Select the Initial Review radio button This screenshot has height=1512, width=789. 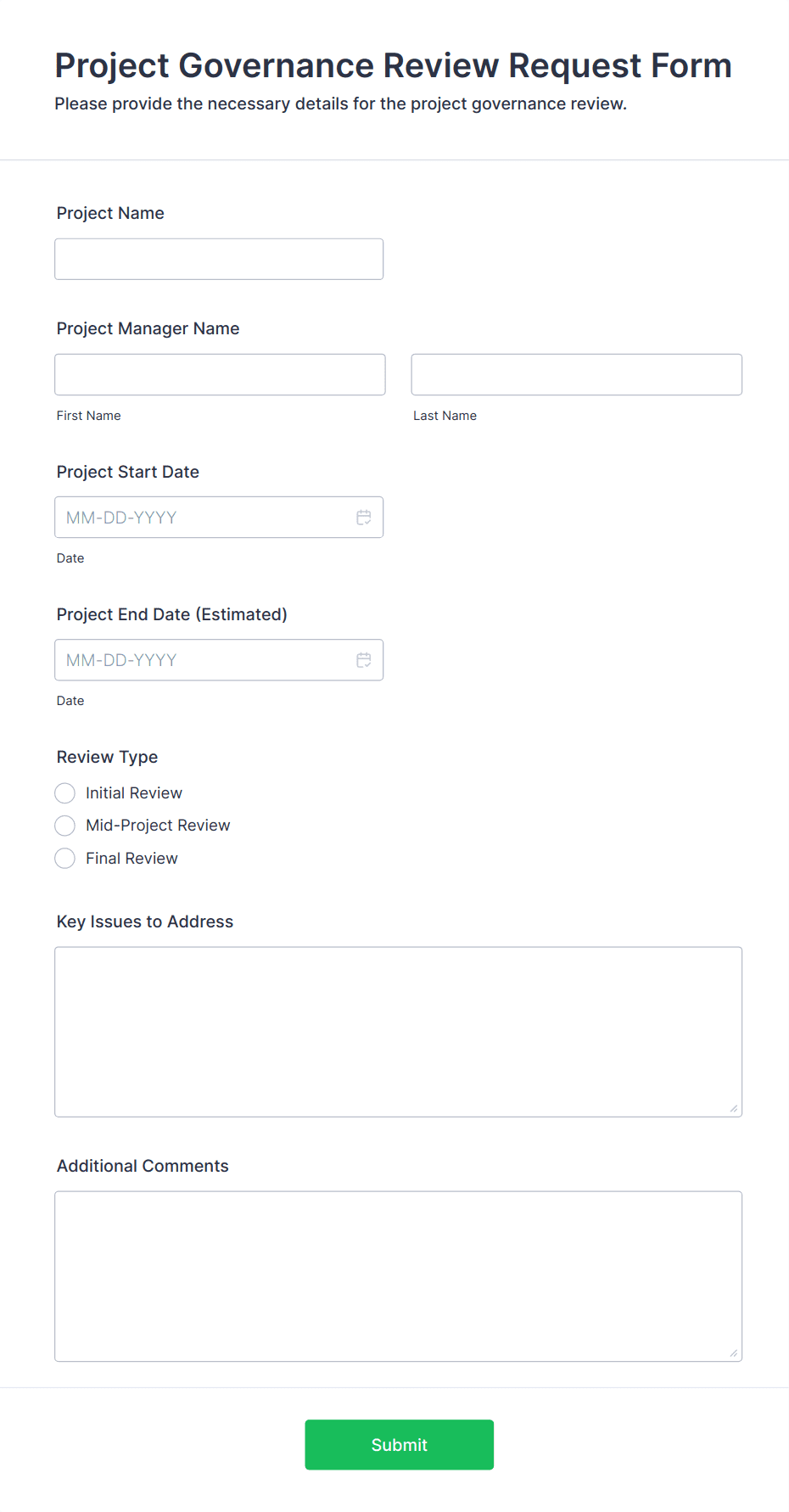[x=64, y=792]
